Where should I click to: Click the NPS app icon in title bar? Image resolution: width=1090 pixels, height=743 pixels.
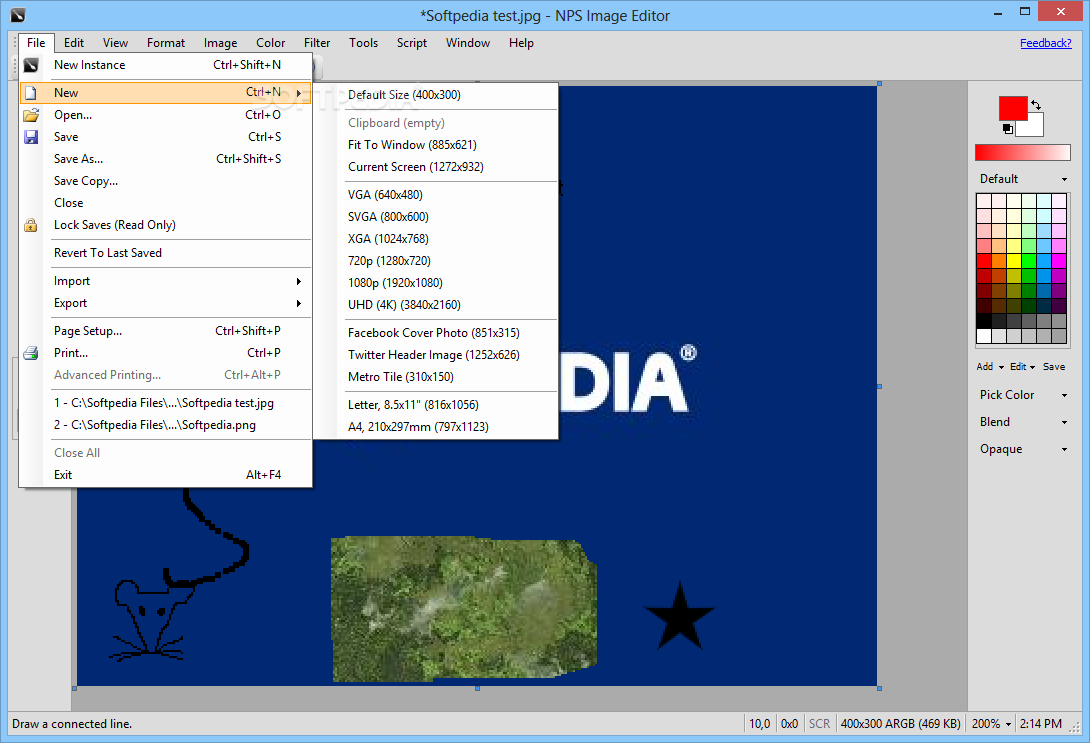[18, 15]
